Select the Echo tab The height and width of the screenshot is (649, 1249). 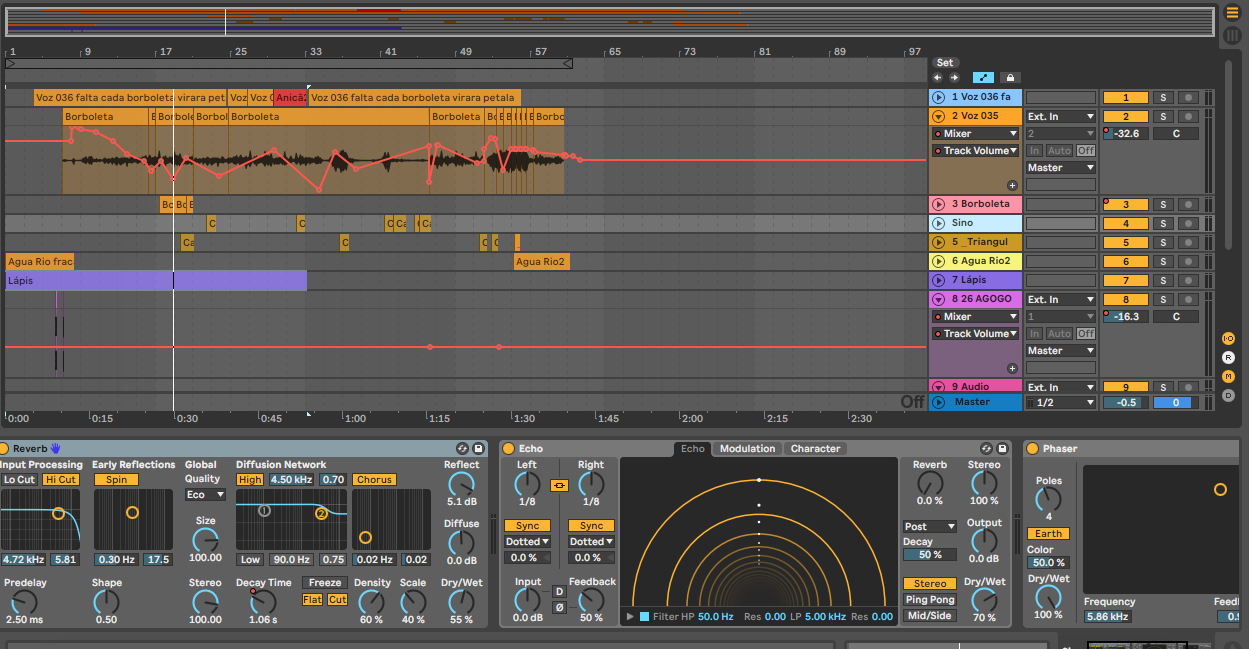(692, 449)
